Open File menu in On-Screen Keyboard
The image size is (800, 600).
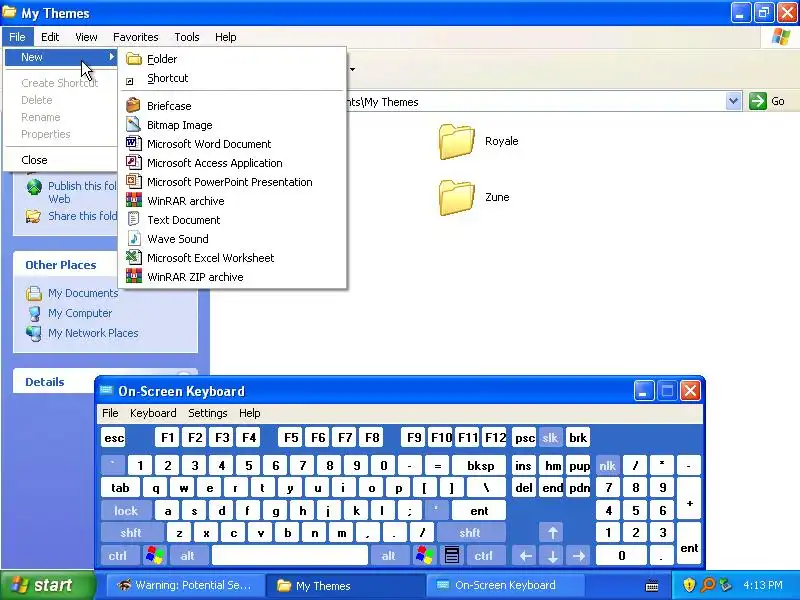point(110,413)
